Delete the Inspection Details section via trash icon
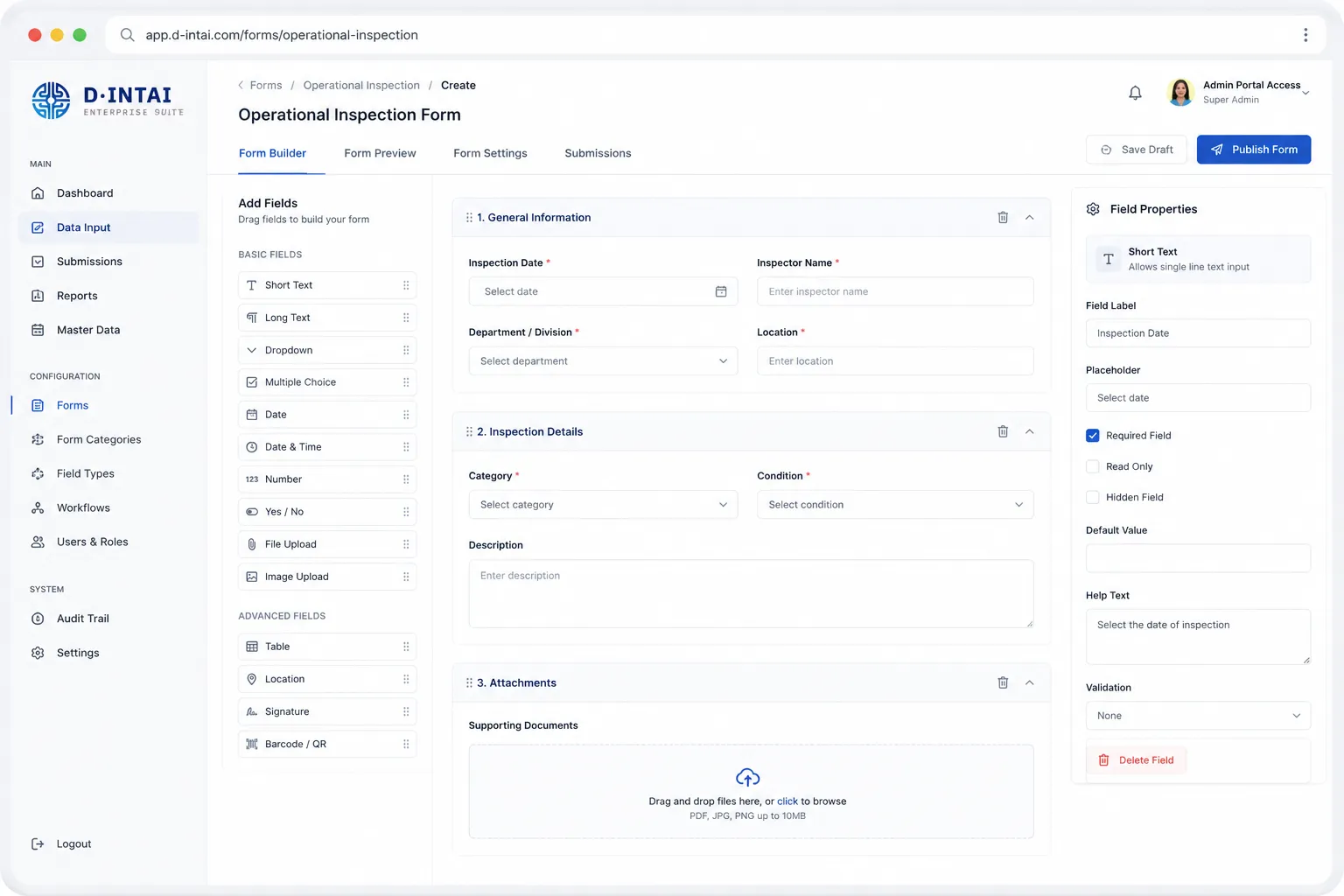 point(1003,431)
